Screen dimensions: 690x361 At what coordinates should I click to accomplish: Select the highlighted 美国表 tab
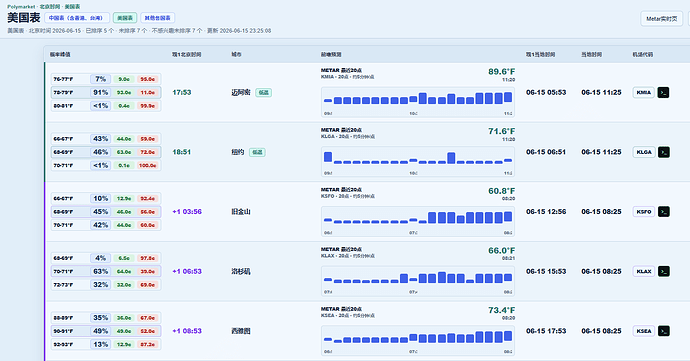pyautogui.click(x=125, y=18)
